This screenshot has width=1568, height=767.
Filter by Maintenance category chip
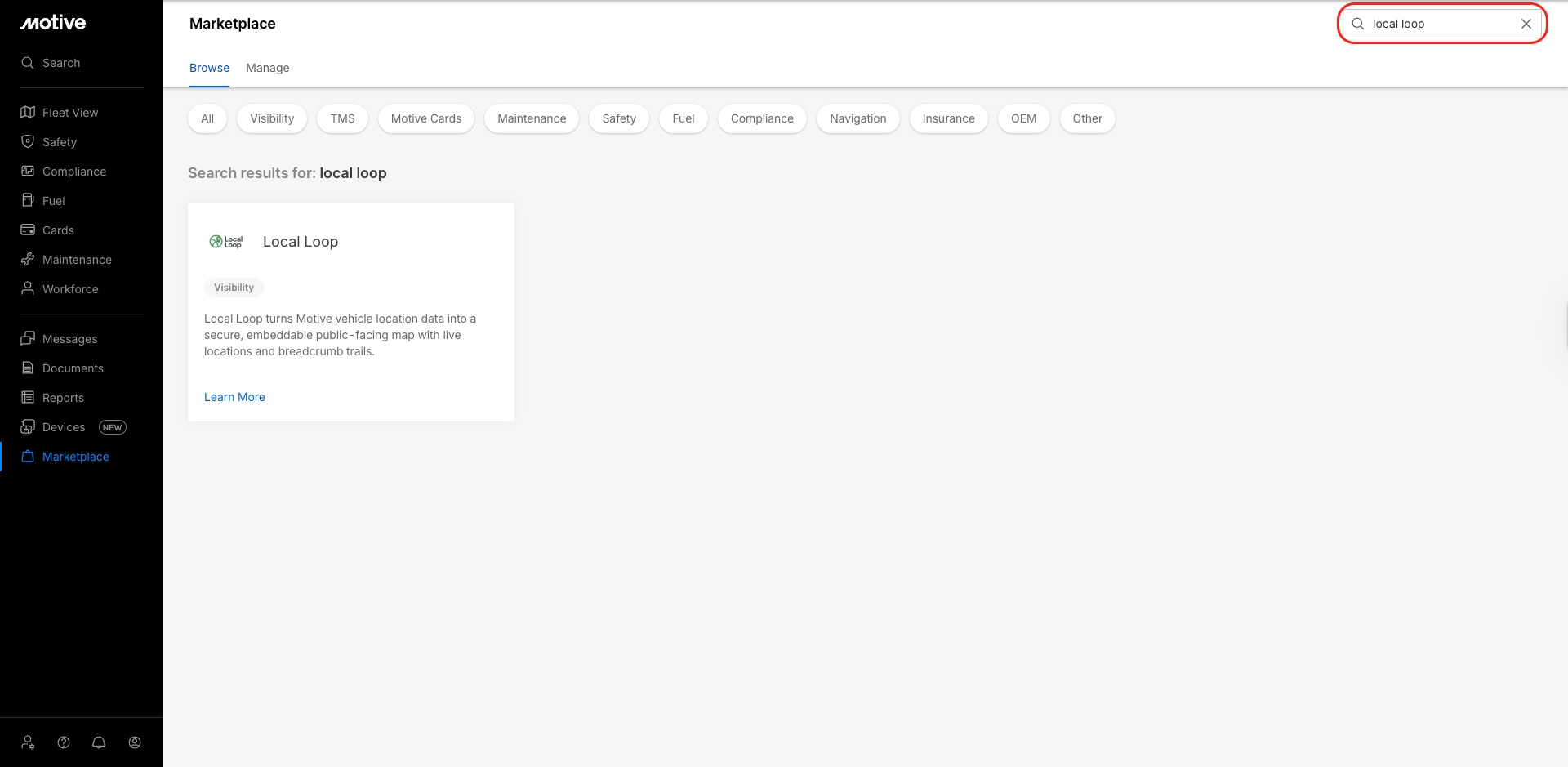coord(532,118)
